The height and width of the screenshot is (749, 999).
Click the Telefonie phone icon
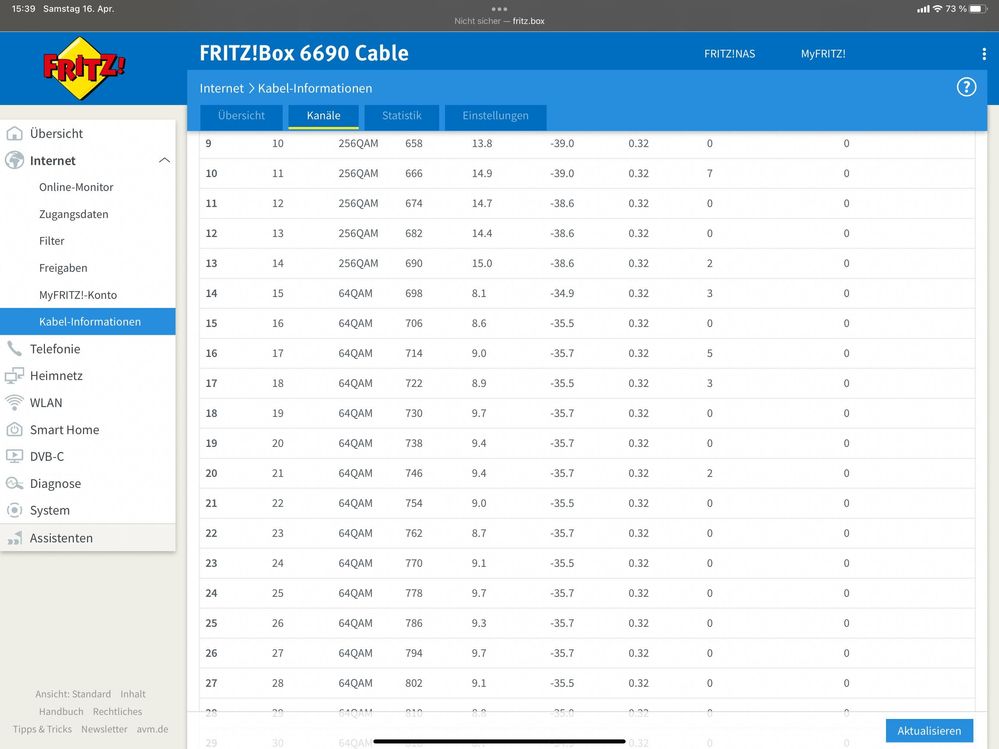14,348
